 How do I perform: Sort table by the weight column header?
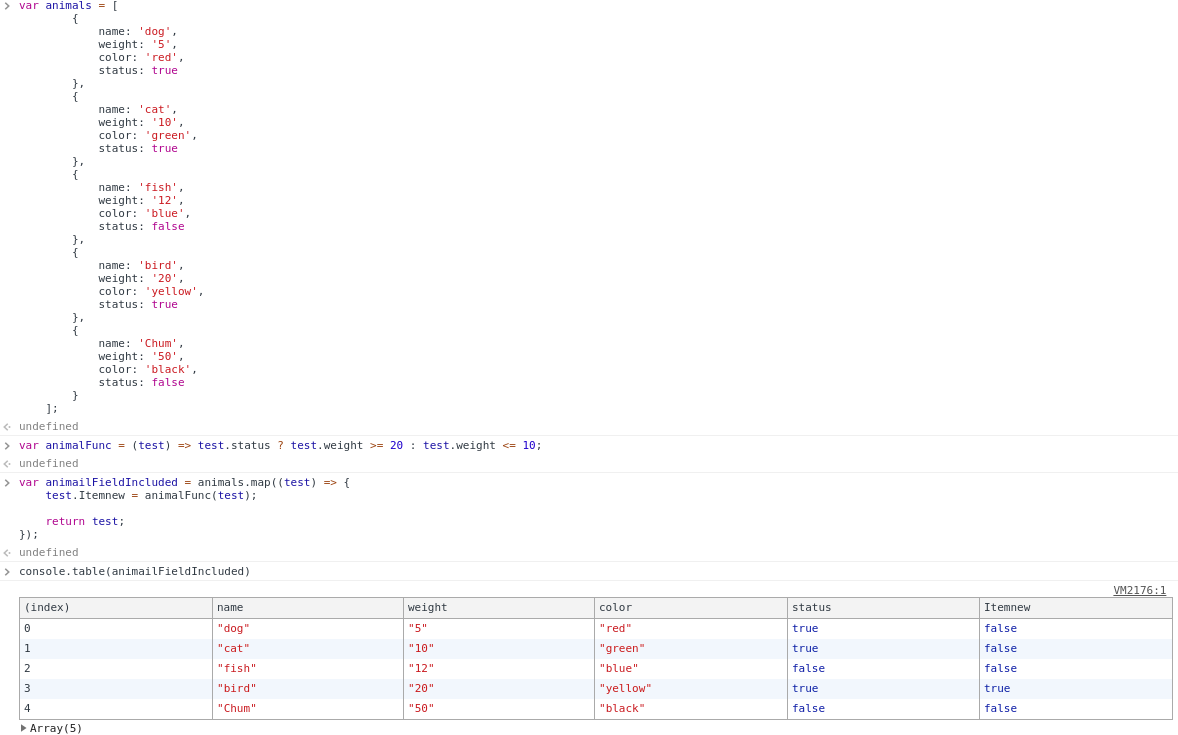point(498,607)
